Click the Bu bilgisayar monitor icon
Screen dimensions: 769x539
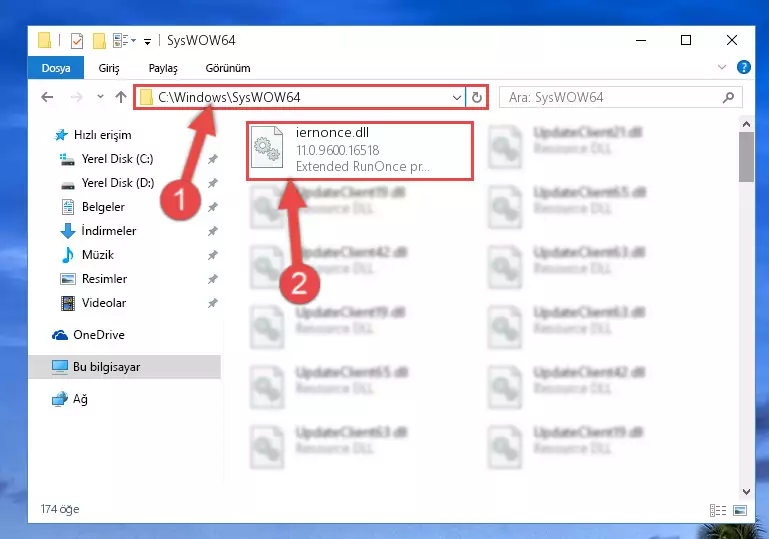point(60,367)
